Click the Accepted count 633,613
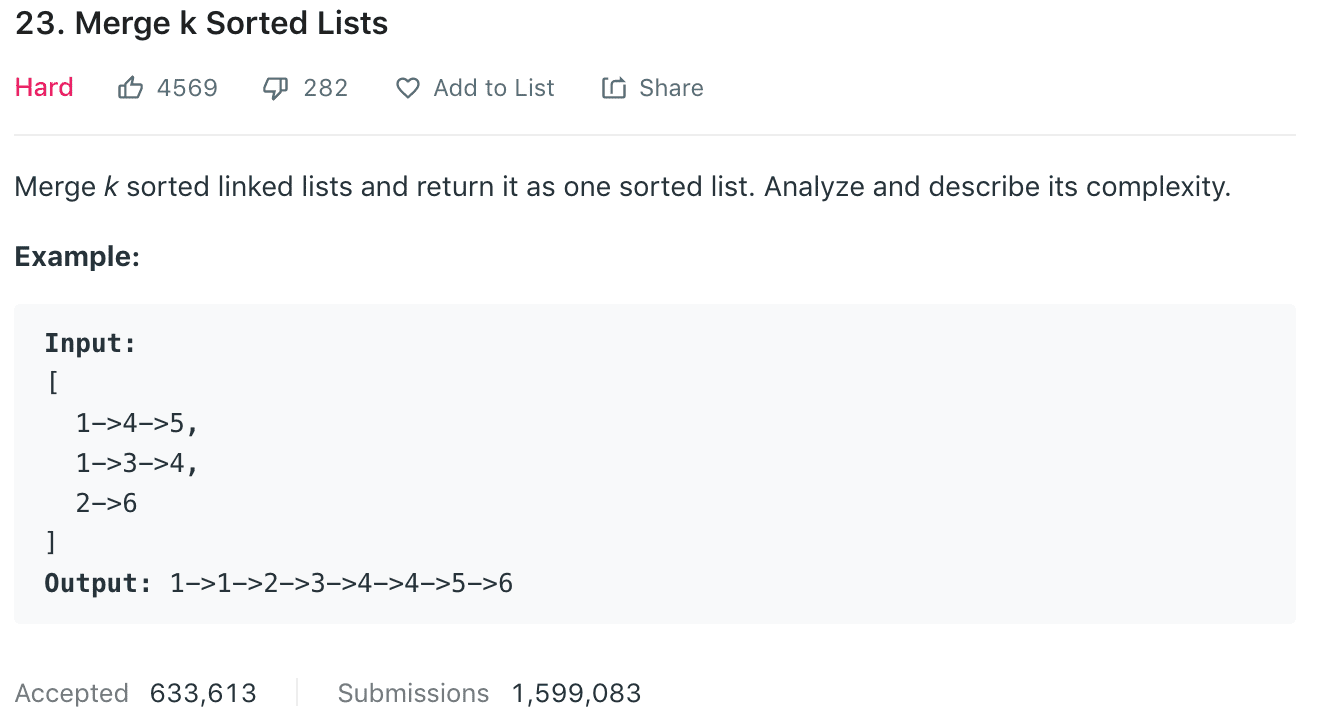 coord(203,693)
